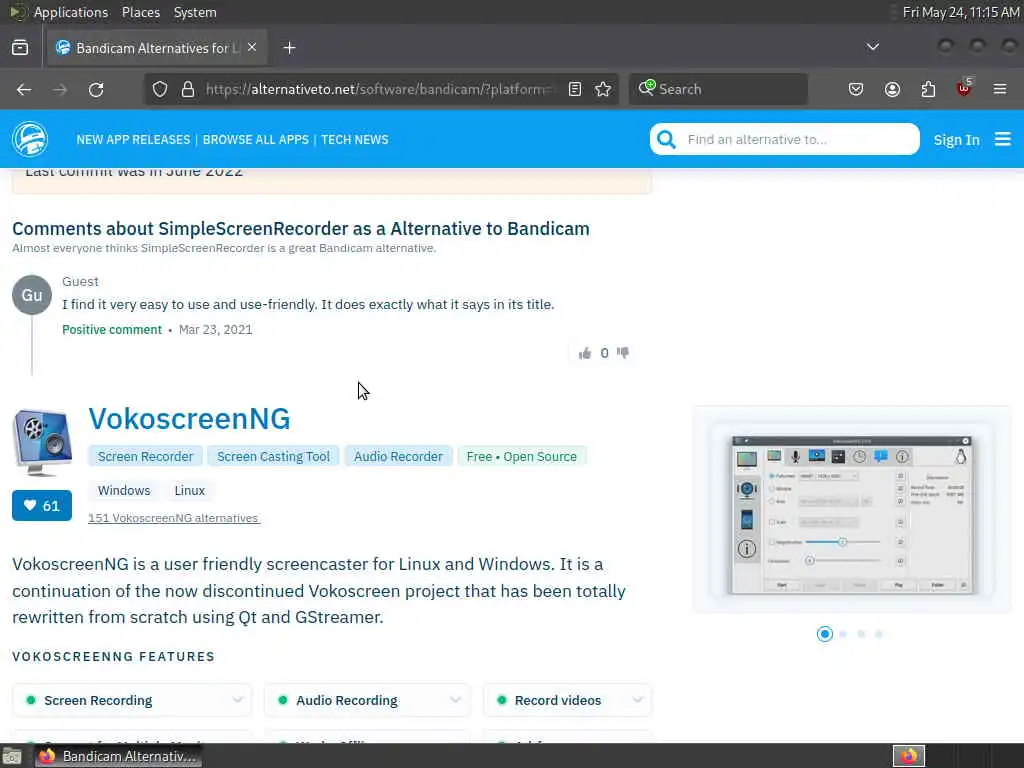
Task: Click the VokoscreenNG app icon
Action: click(42, 442)
